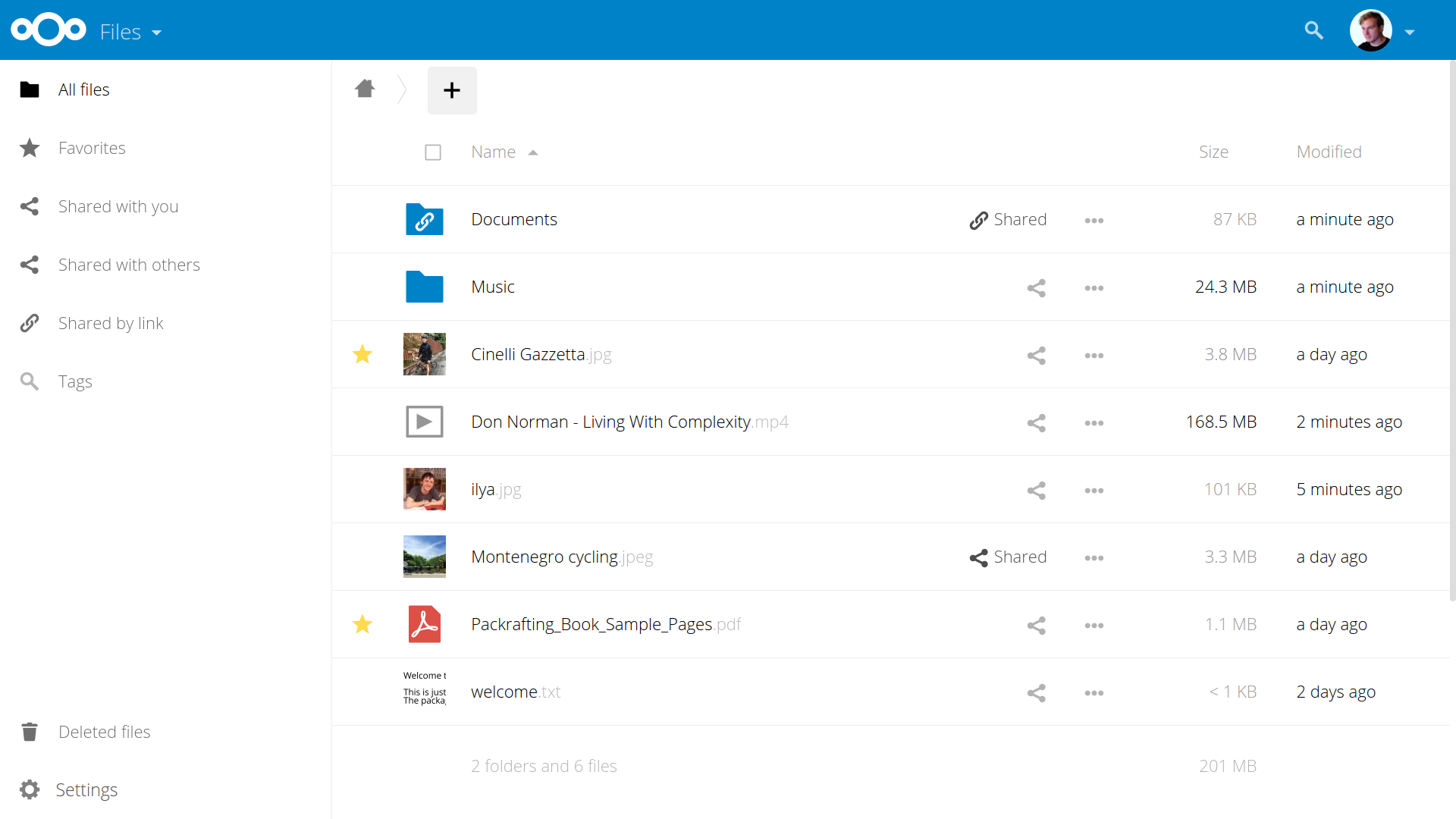Open Settings in the sidebar
1456x819 pixels.
[x=87, y=789]
